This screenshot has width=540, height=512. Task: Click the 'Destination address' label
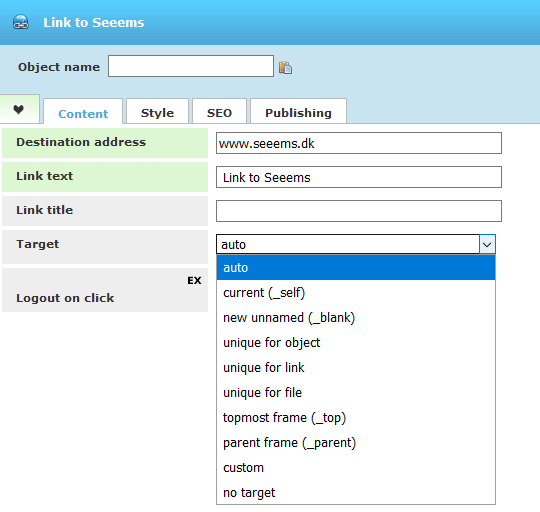tap(81, 142)
